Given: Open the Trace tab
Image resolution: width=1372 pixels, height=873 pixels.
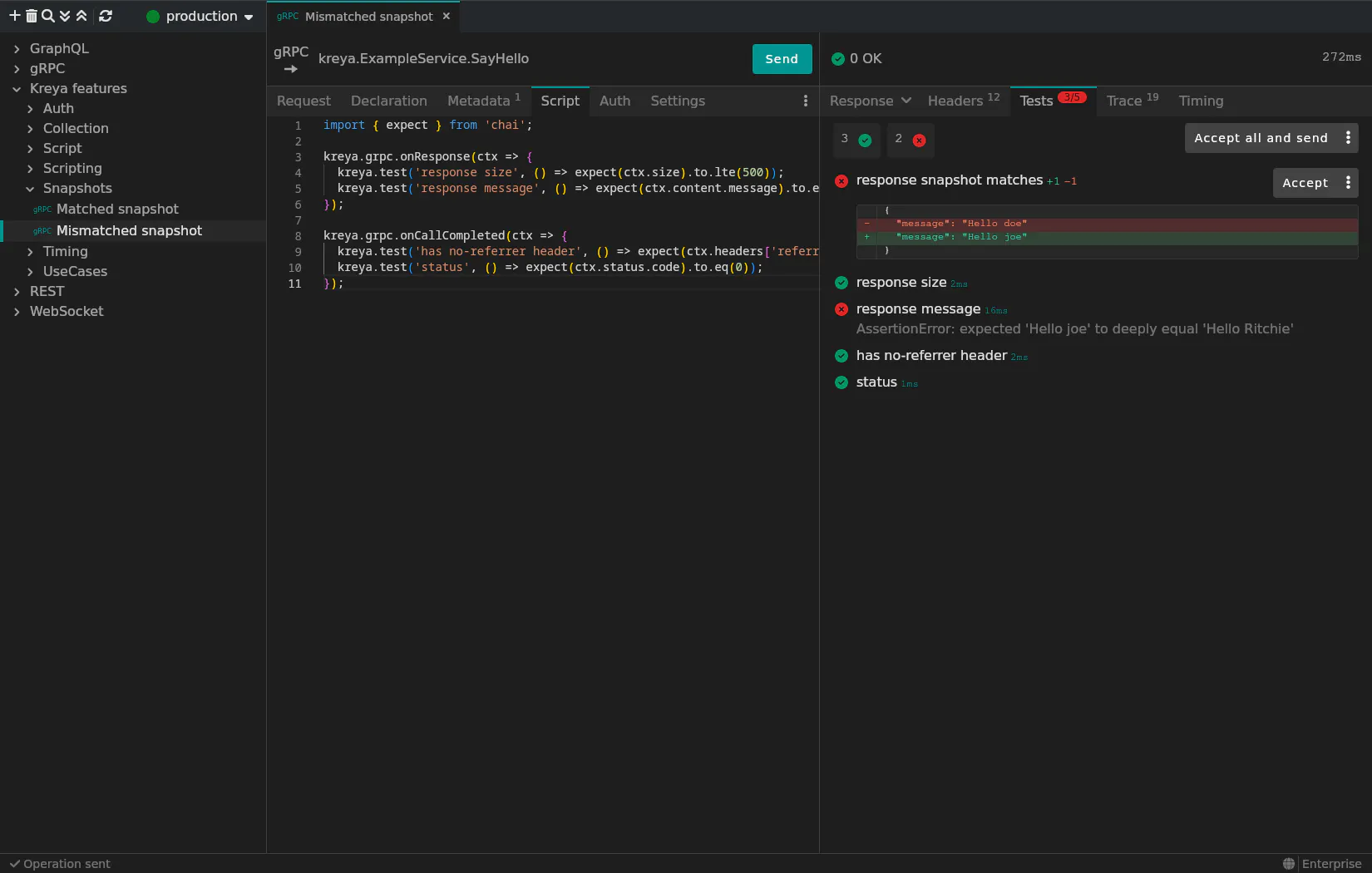Looking at the screenshot, I should pos(1133,101).
